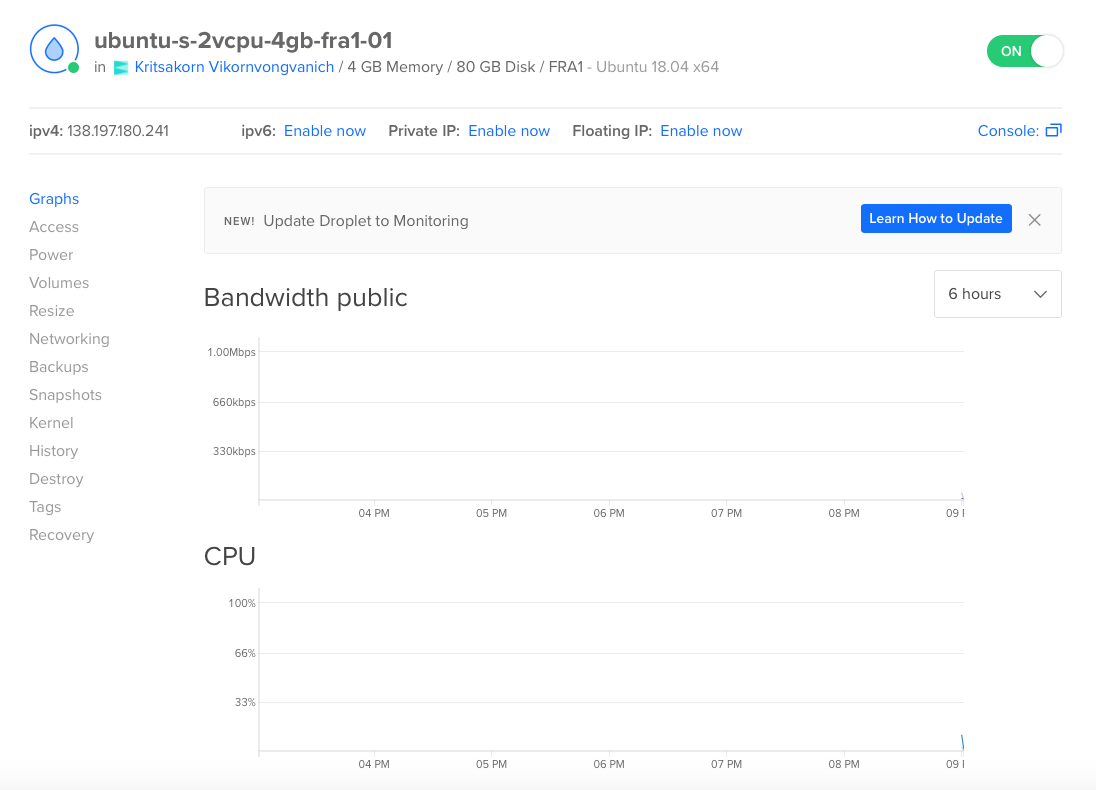This screenshot has height=790, width=1096.
Task: Open the Destroy section
Action: tap(56, 479)
